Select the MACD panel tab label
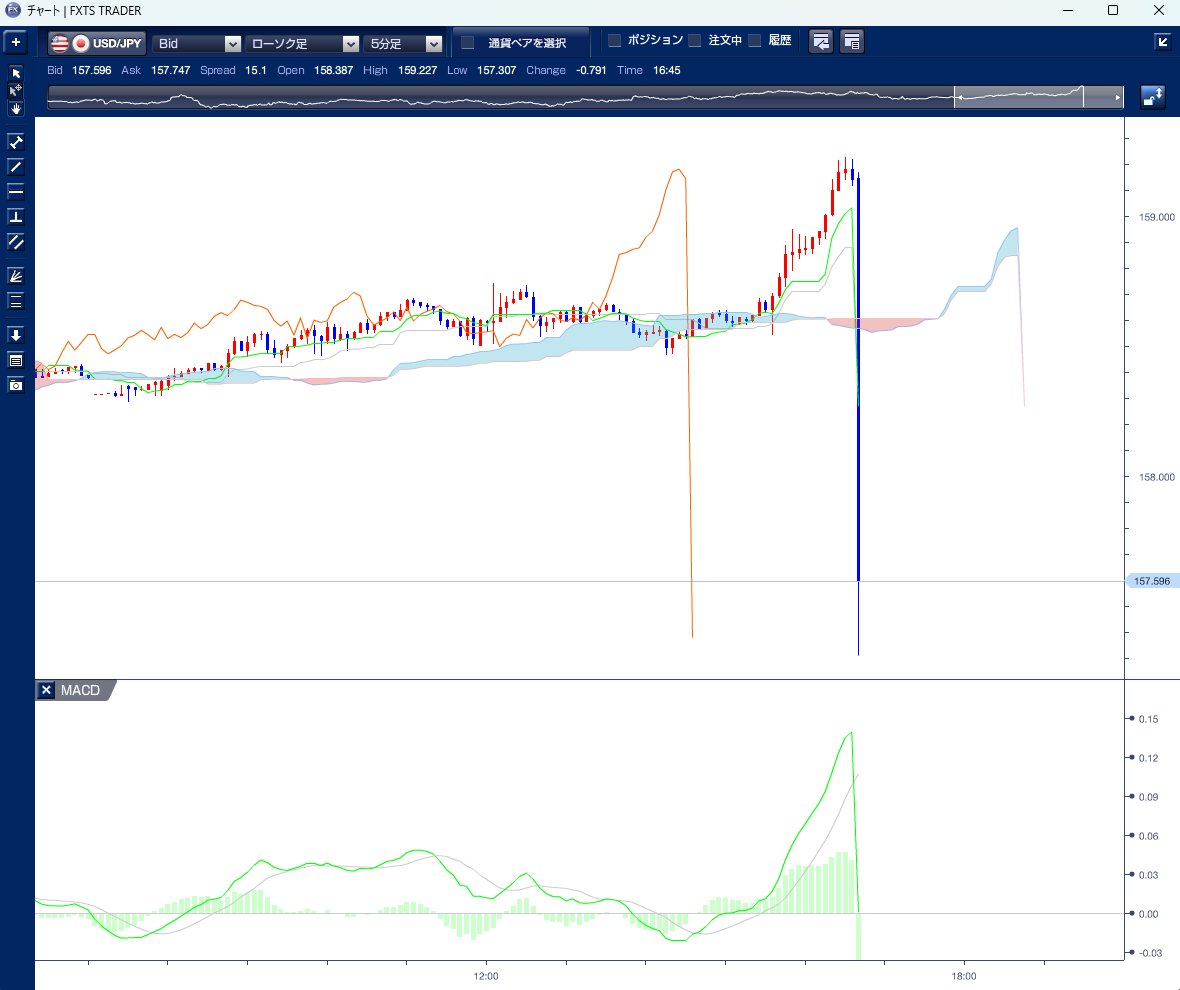 point(80,690)
